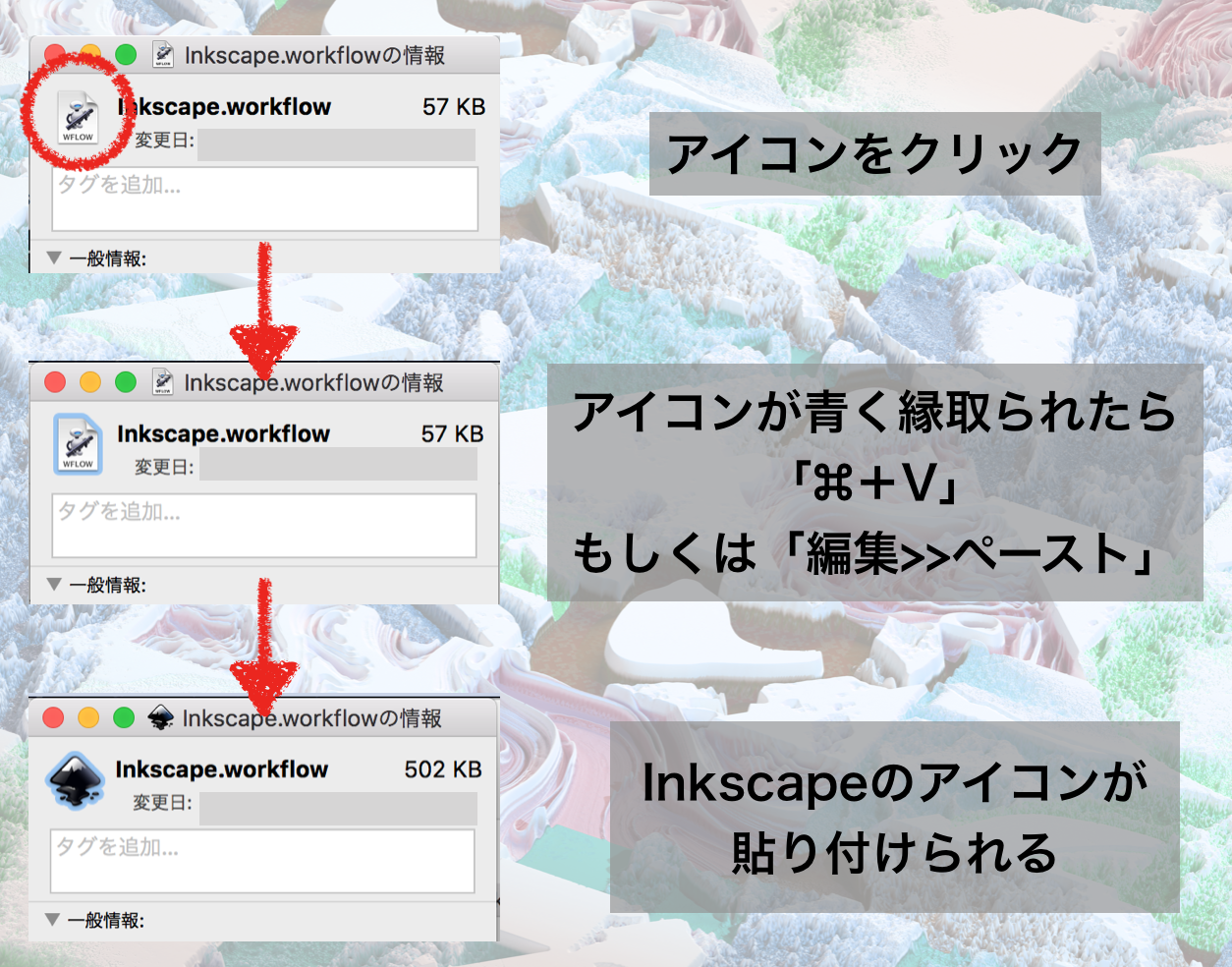Add a tag in the 502 KB window's tag field
The image size is (1232, 967).
pos(262,861)
